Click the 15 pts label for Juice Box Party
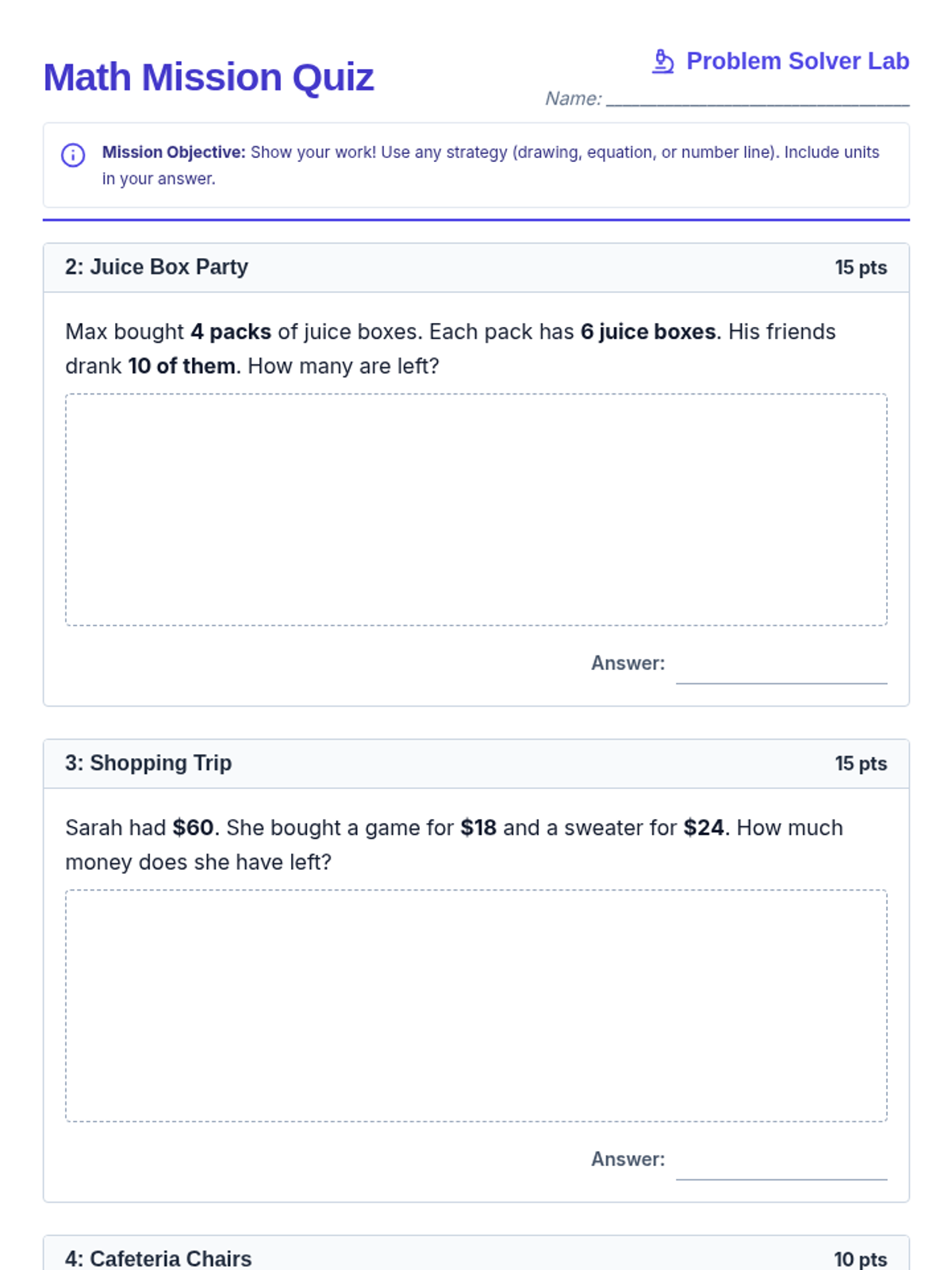Image resolution: width=952 pixels, height=1270 pixels. tap(860, 268)
